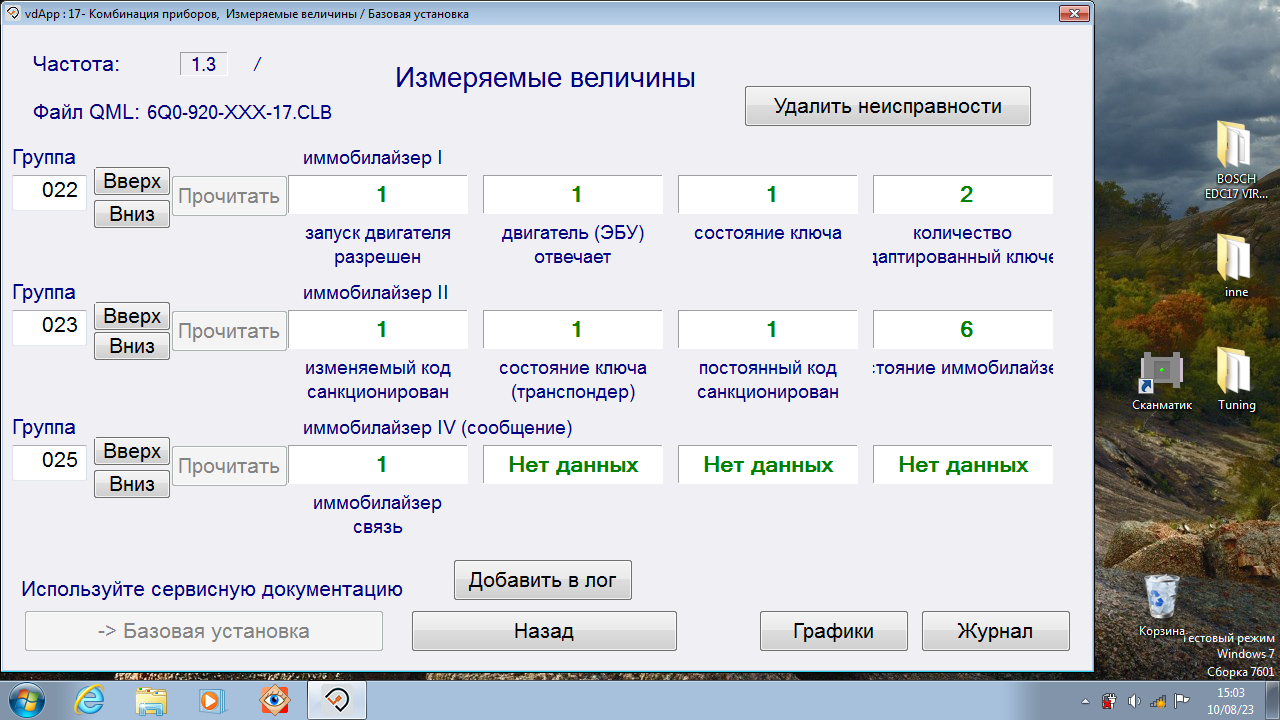The width and height of the screenshot is (1280, 720).
Task: Open the Журнал log
Action: [x=995, y=631]
